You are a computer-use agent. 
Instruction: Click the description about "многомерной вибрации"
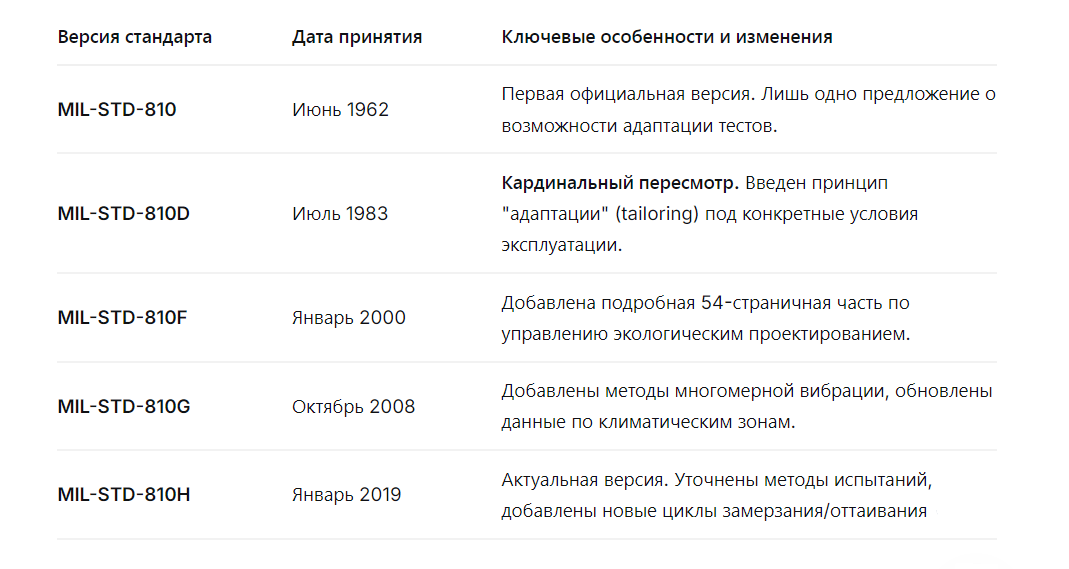746,407
